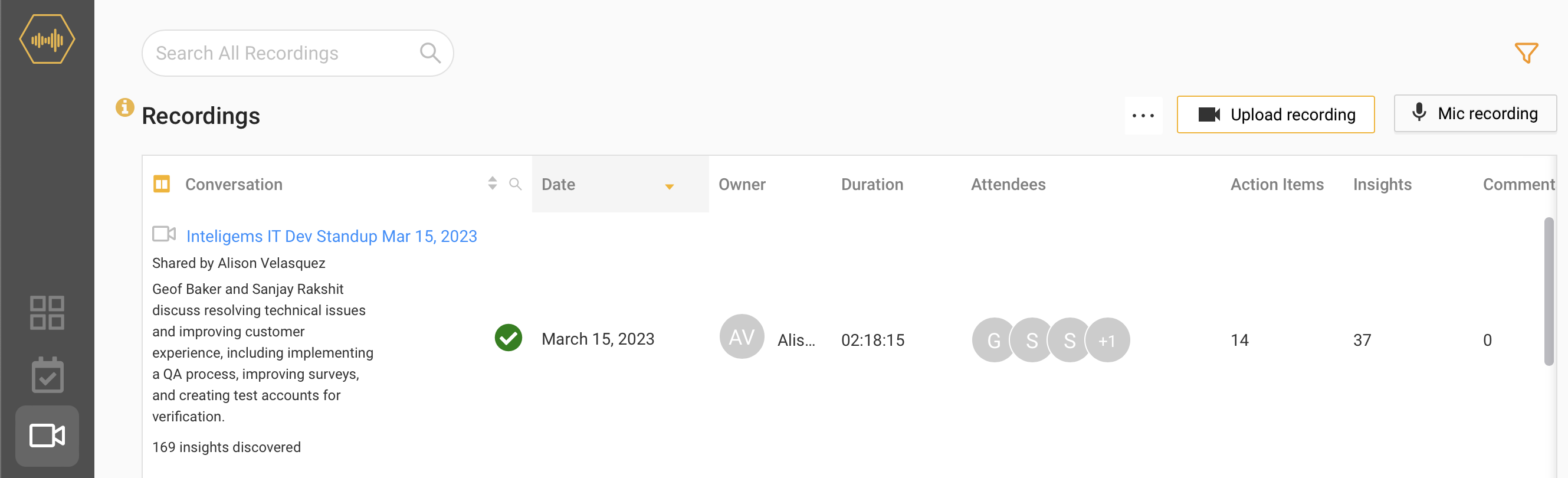Focus the Search All Recordings field

[280, 53]
